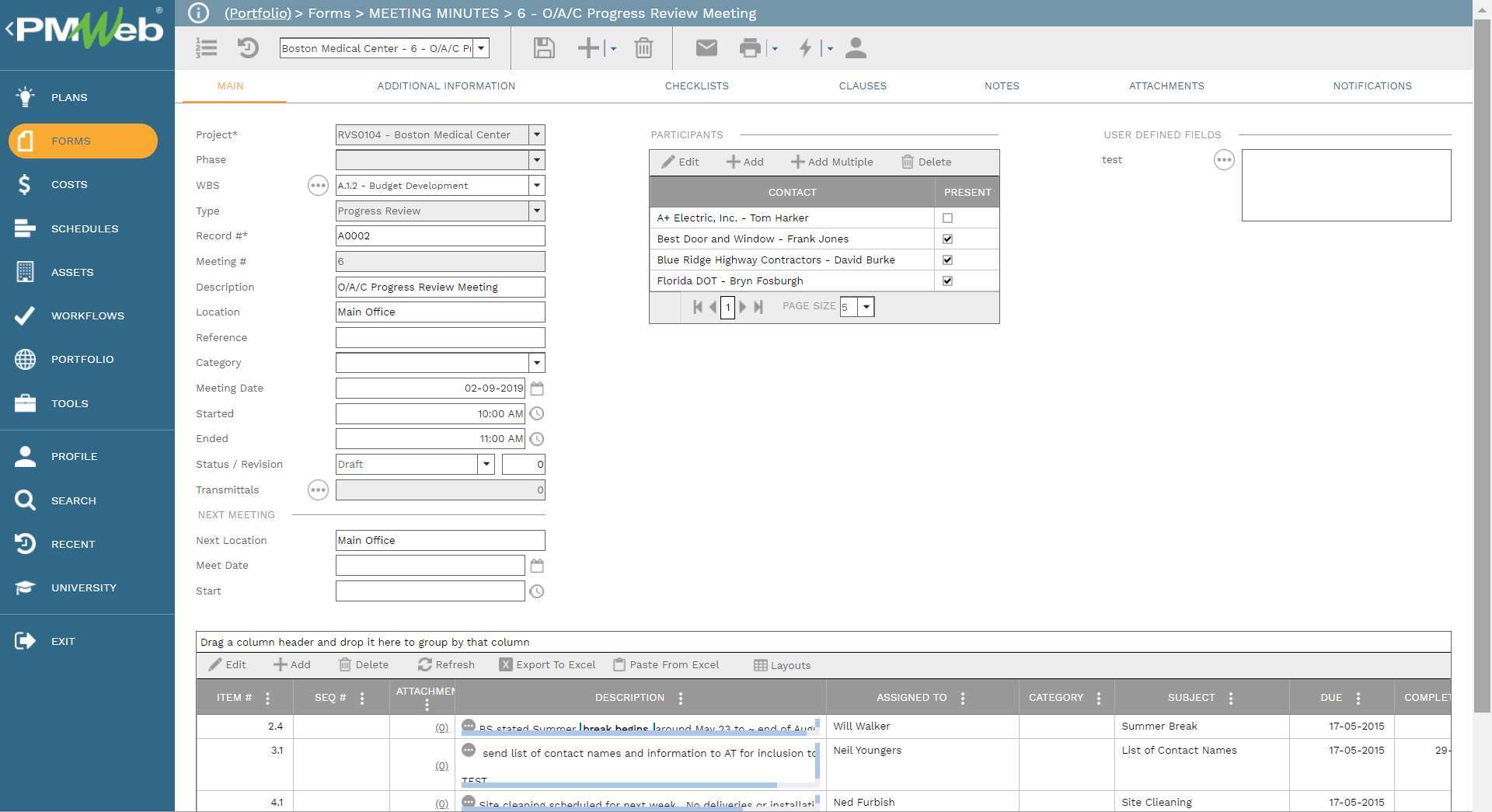Switch to the Checklists tab

click(697, 86)
